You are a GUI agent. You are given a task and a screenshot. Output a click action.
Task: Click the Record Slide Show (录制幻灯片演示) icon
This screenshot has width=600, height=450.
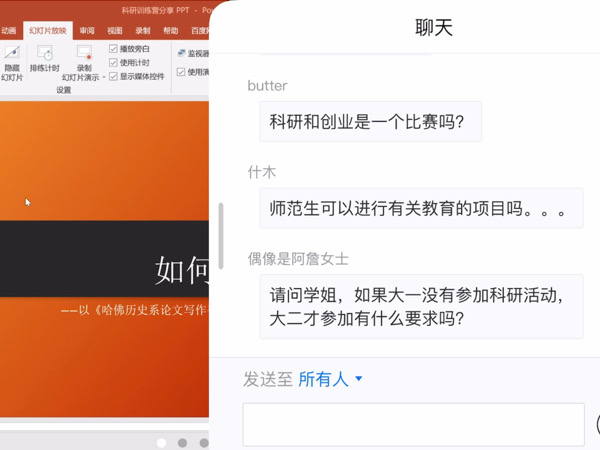pyautogui.click(x=85, y=56)
